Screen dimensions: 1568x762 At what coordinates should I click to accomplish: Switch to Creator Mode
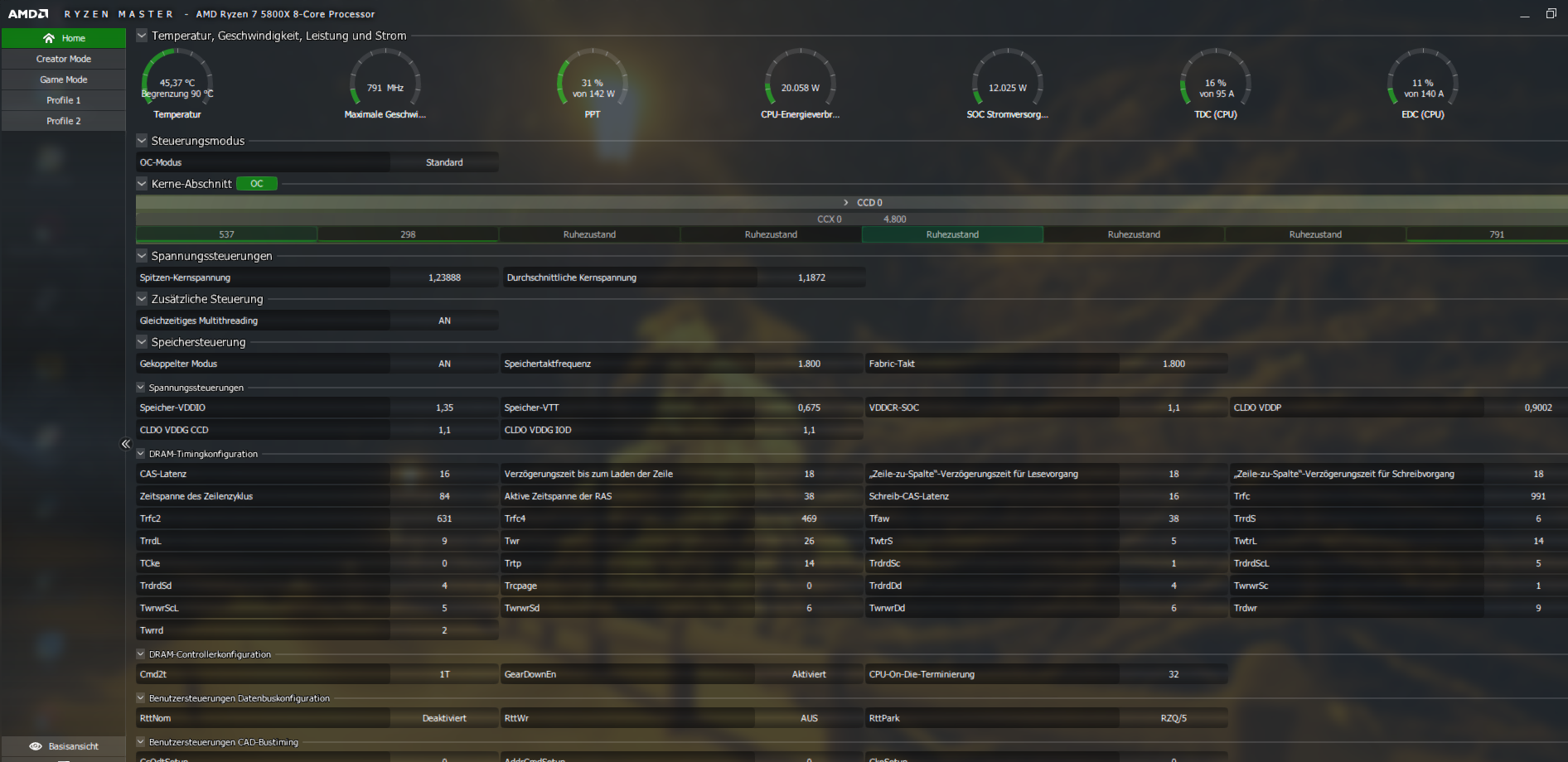pyautogui.click(x=64, y=59)
